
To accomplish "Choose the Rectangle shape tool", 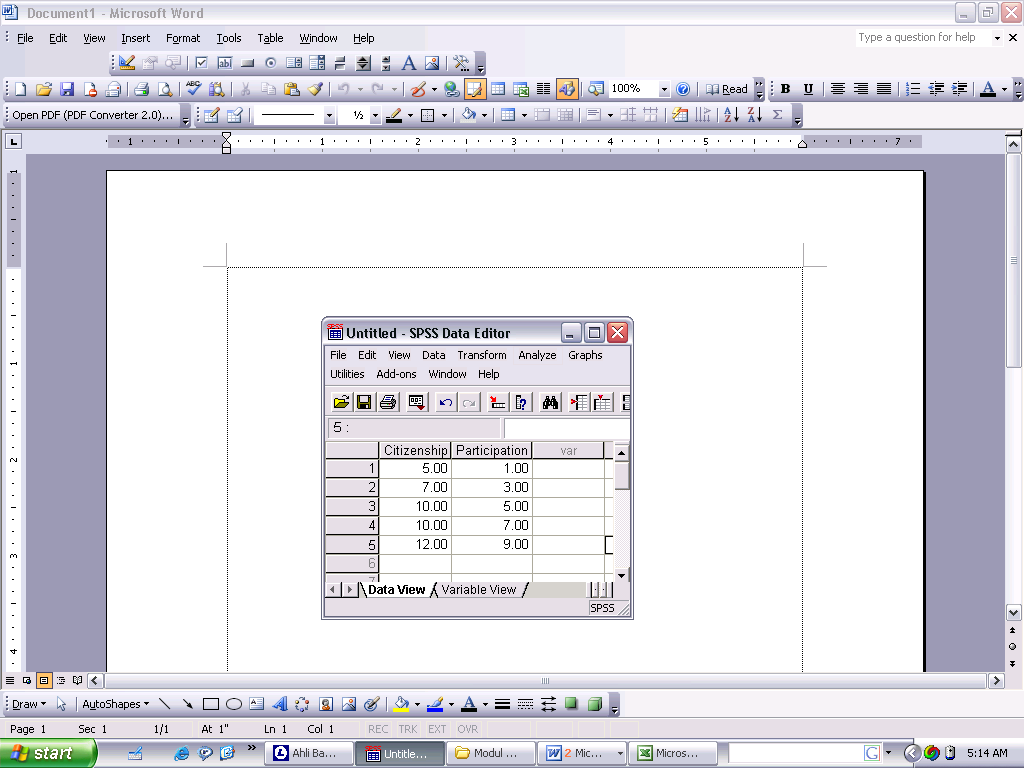I will 210,704.
